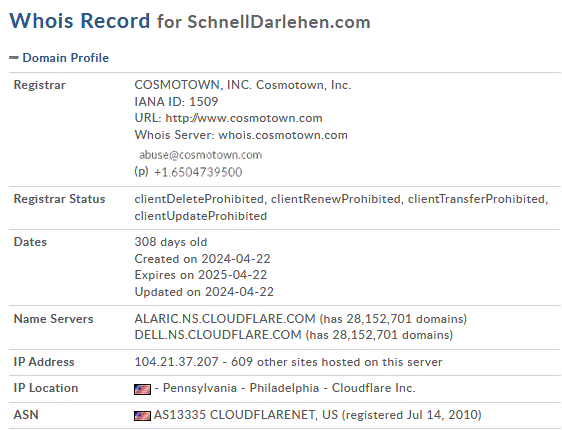Click the Whois Record heading
This screenshot has height=430, width=562.
tap(80, 20)
